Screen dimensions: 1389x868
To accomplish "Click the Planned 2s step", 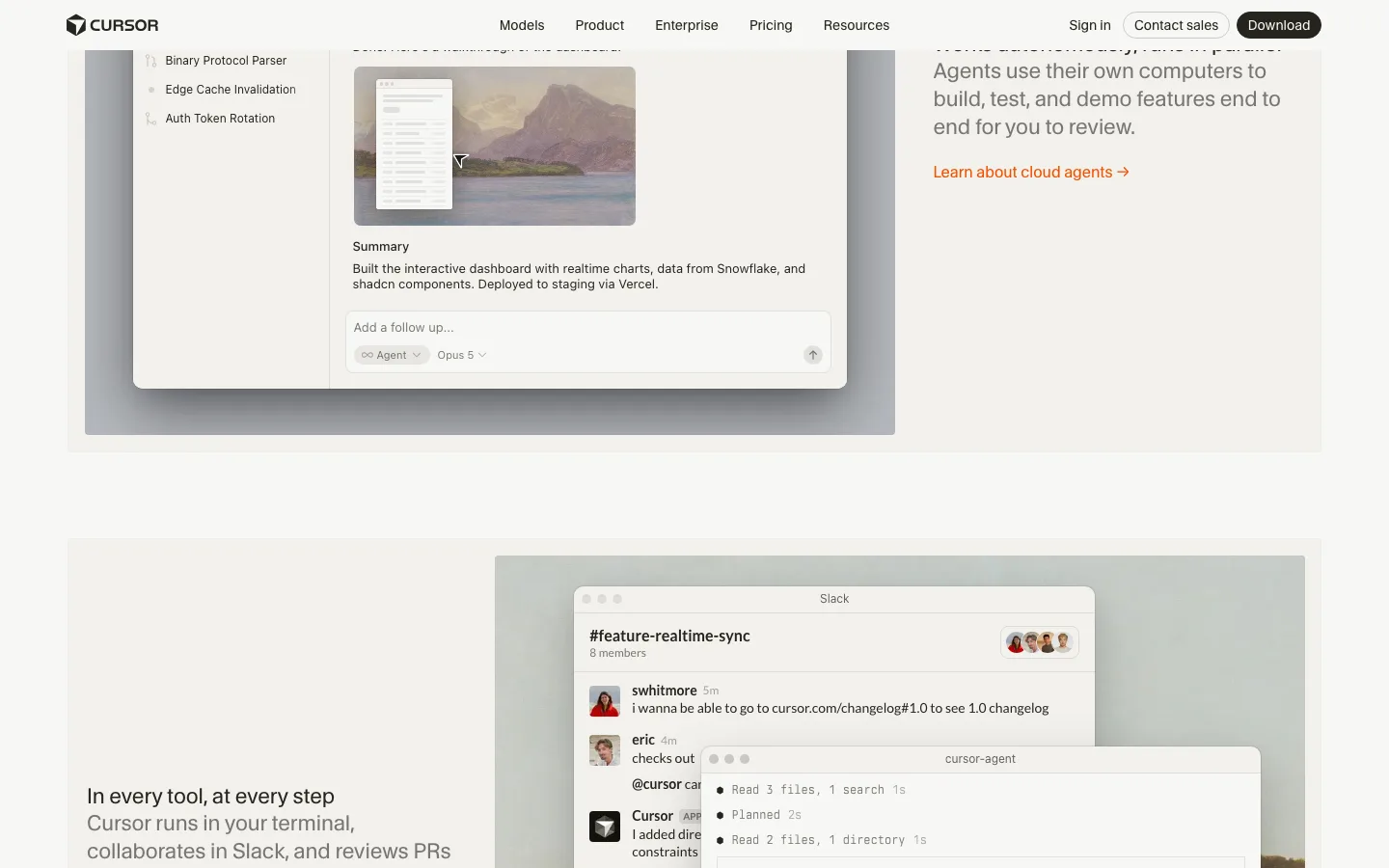I will pos(759,815).
